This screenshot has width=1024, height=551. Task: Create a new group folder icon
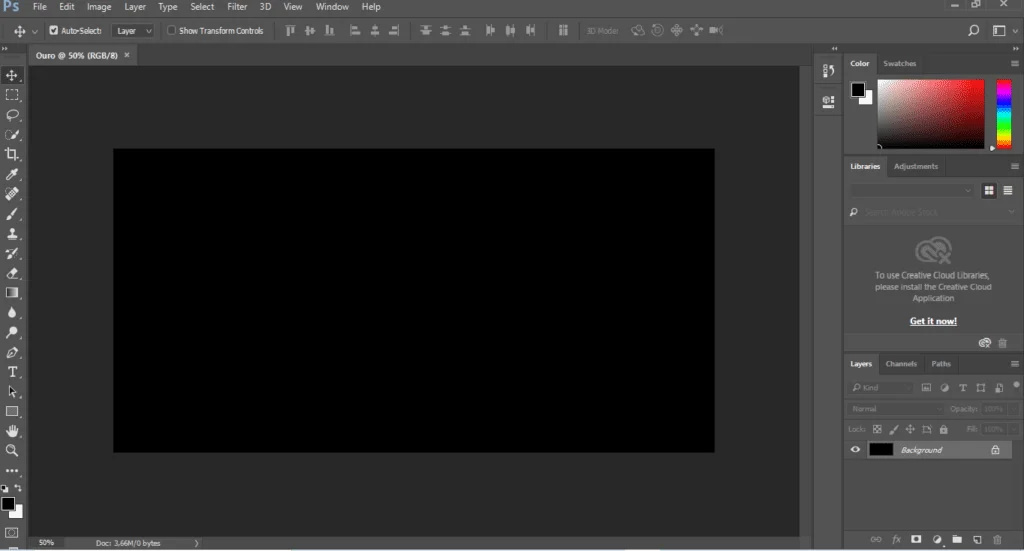pos(957,539)
